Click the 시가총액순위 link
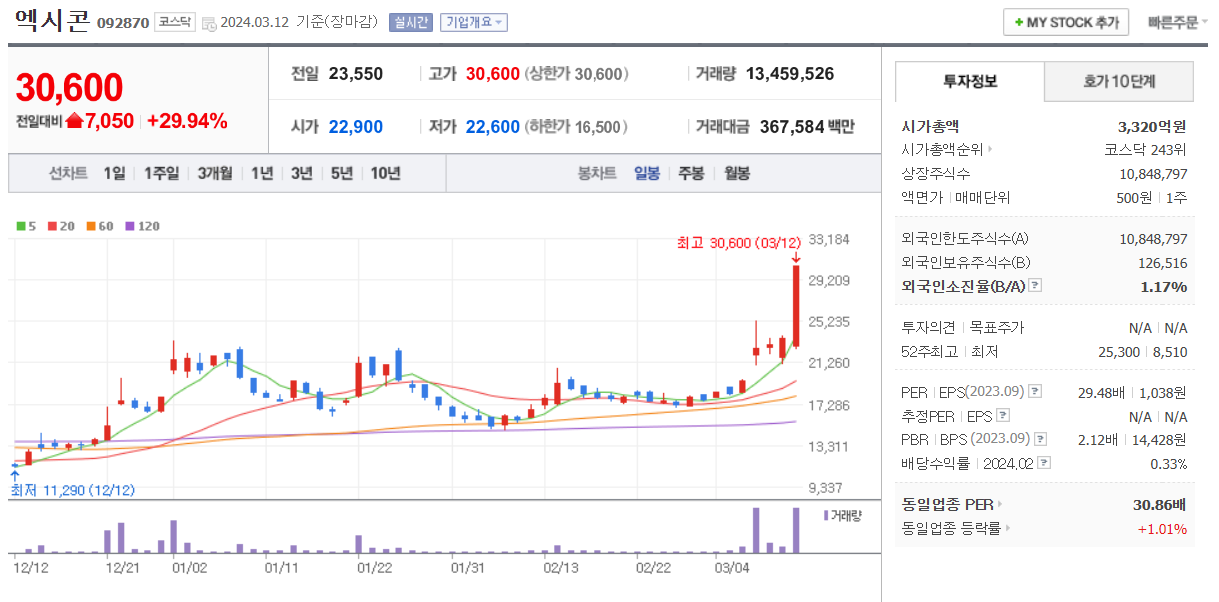The height and width of the screenshot is (602, 1219). coord(942,150)
